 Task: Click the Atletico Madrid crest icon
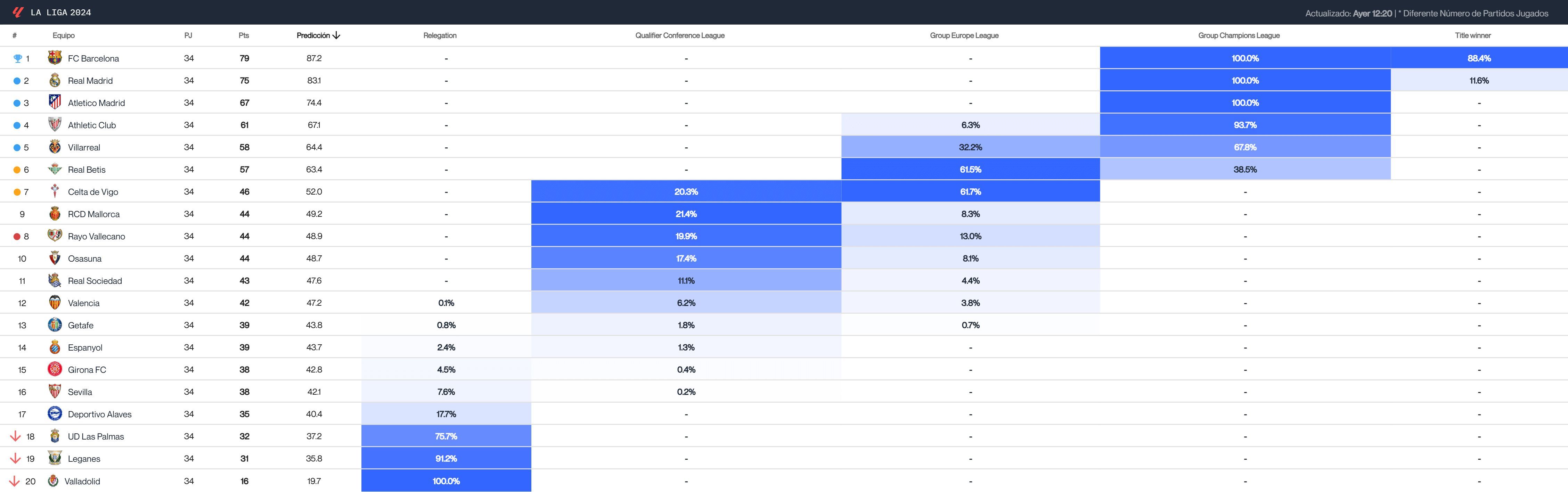pyautogui.click(x=55, y=102)
